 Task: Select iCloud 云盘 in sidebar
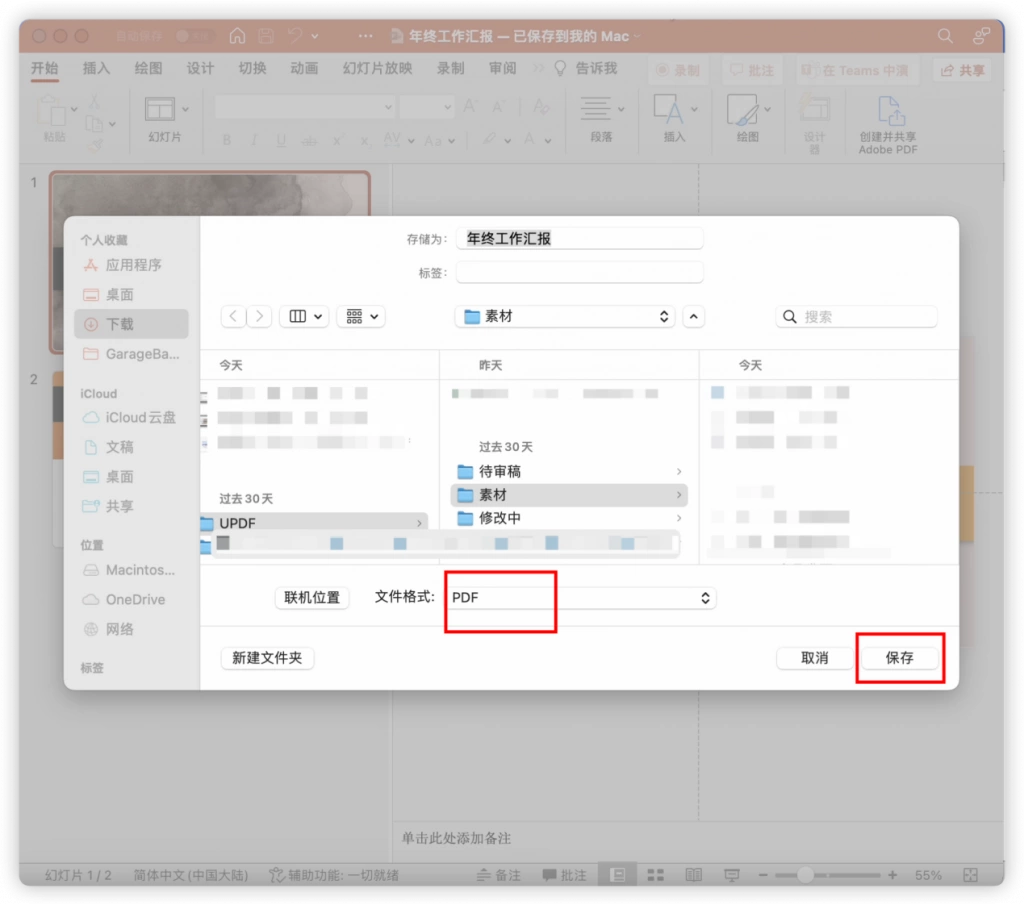pyautogui.click(x=132, y=417)
